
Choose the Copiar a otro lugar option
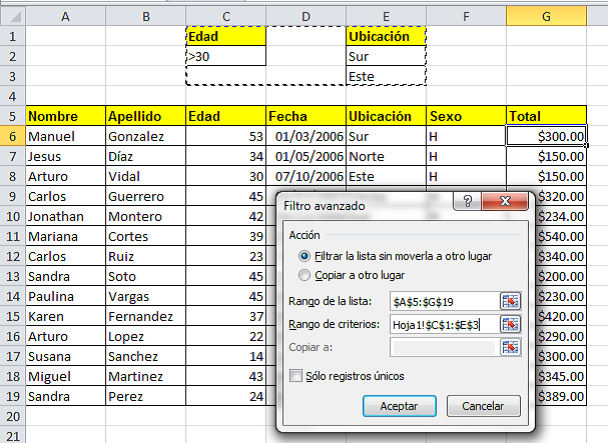coord(303,274)
